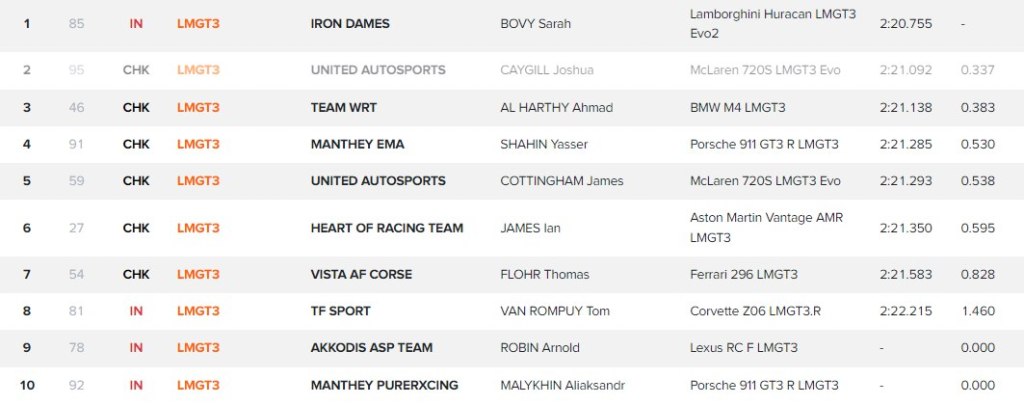Image resolution: width=1024 pixels, height=405 pixels.
Task: Select UNITED AUTOSPORTS in the CAYGILL row
Action: (x=378, y=70)
